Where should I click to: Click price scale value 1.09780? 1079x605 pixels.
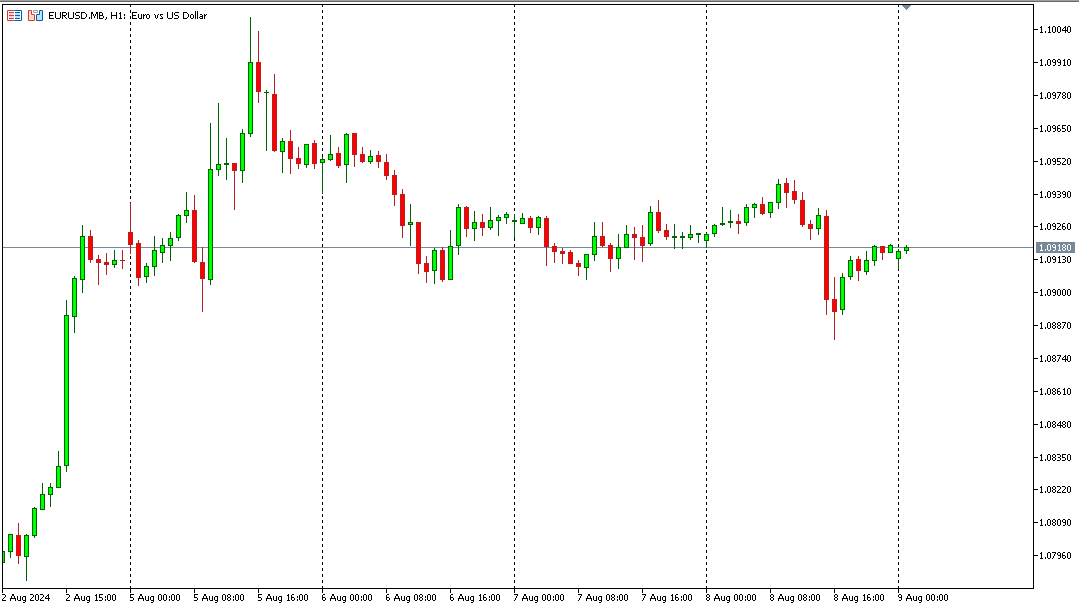[x=1055, y=96]
